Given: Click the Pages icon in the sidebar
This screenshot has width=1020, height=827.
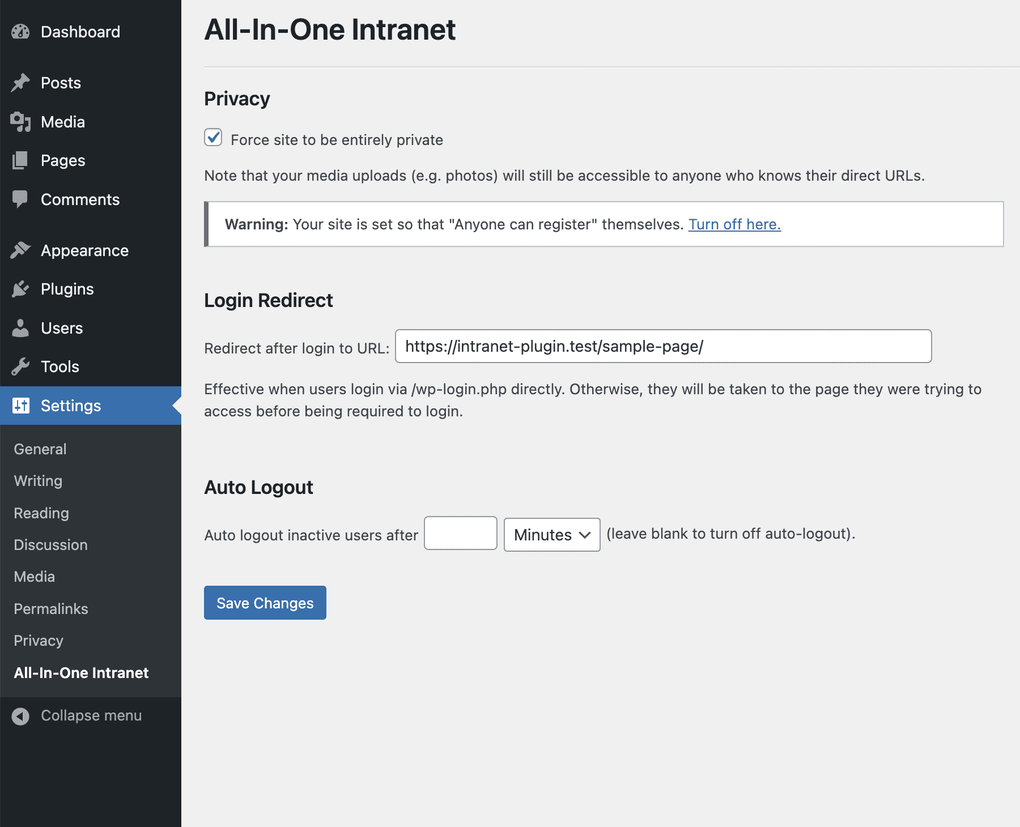Looking at the screenshot, I should (20, 160).
